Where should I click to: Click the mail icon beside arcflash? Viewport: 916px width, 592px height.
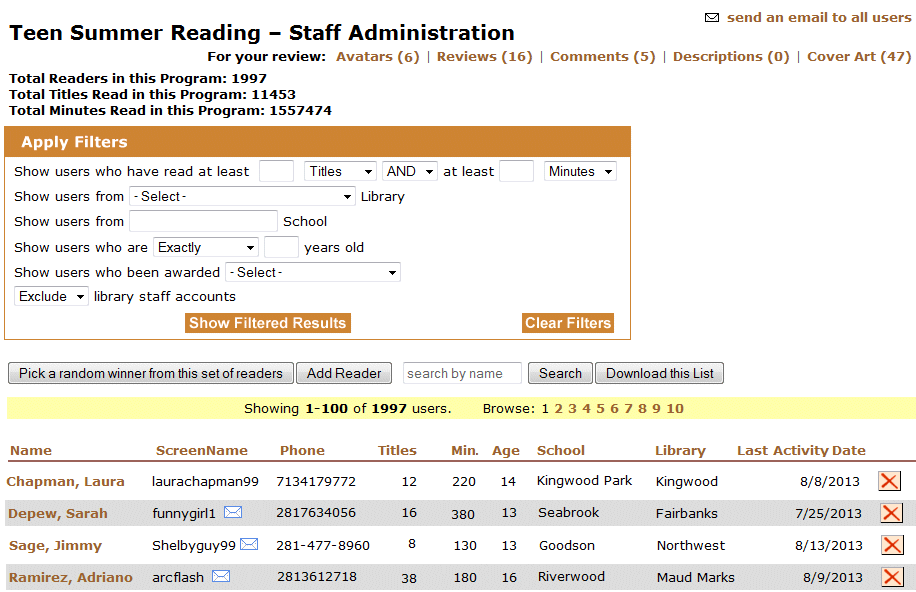[221, 576]
